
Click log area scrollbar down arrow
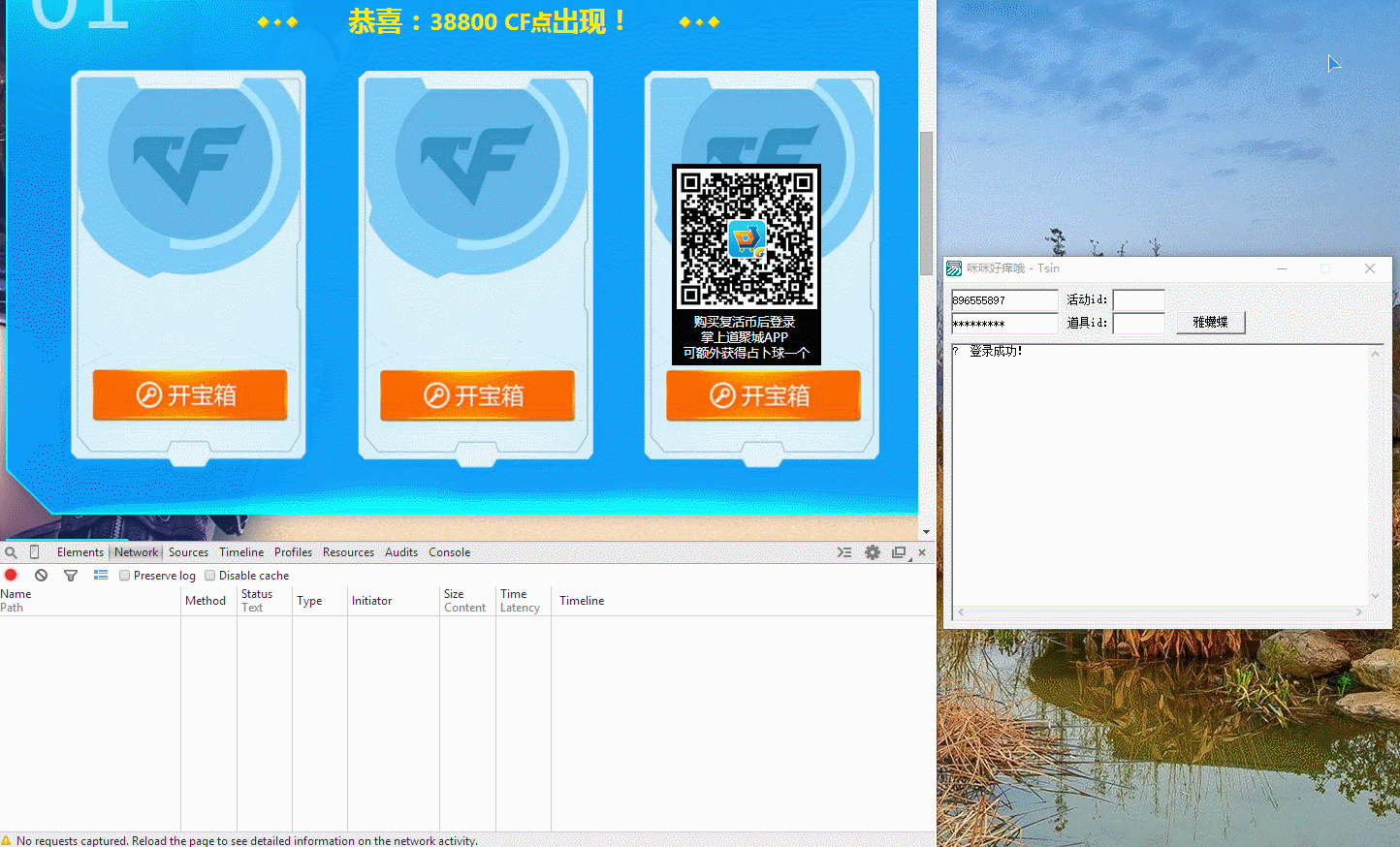tap(1375, 596)
